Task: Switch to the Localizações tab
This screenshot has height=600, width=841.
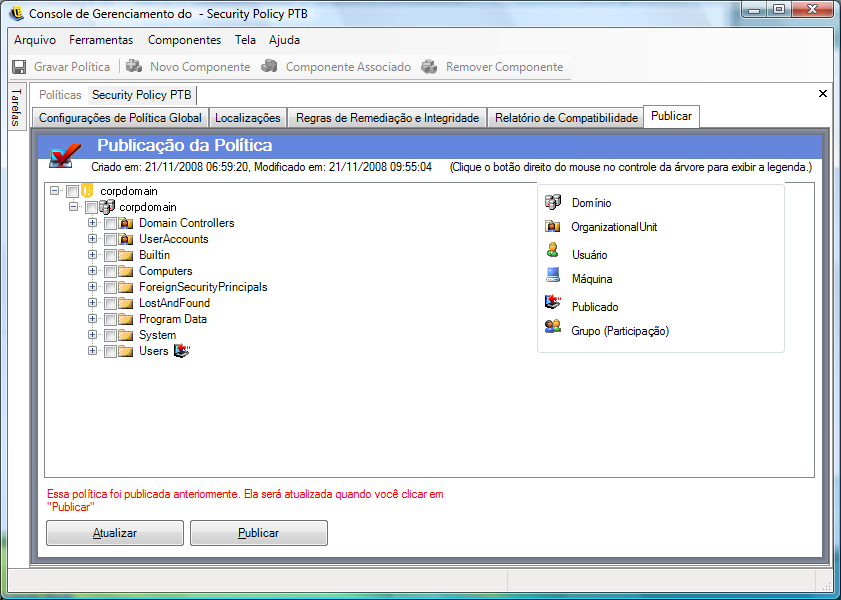Action: [x=248, y=118]
